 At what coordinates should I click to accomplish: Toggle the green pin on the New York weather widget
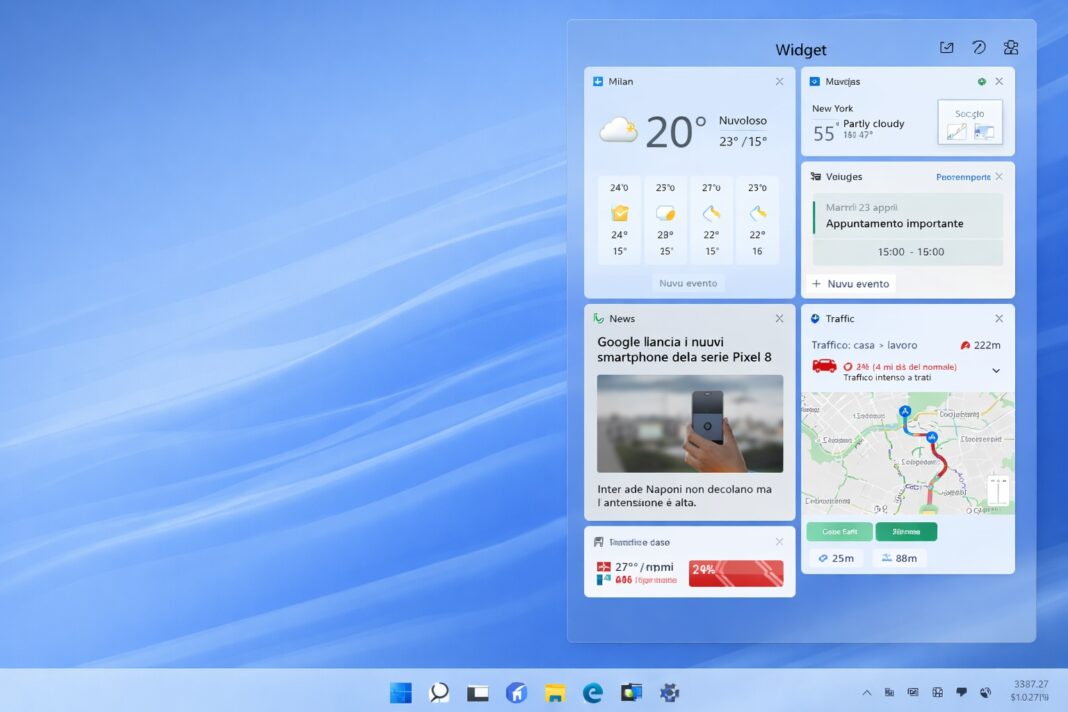981,81
